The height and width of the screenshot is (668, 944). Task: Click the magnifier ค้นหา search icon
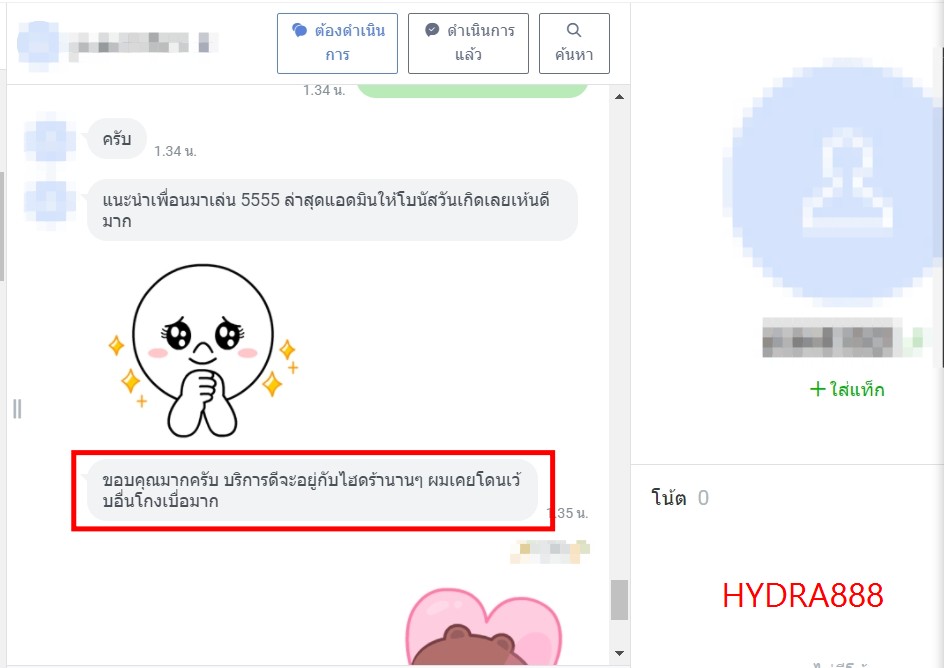pos(573,31)
